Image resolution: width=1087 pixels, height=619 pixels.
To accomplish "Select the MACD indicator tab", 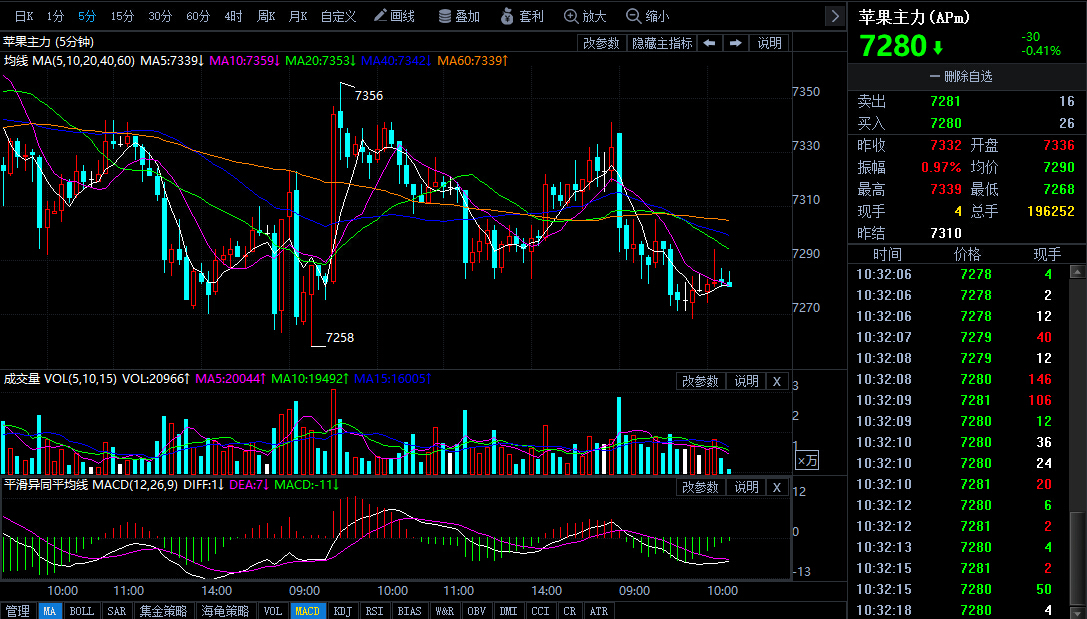I will click(x=307, y=611).
